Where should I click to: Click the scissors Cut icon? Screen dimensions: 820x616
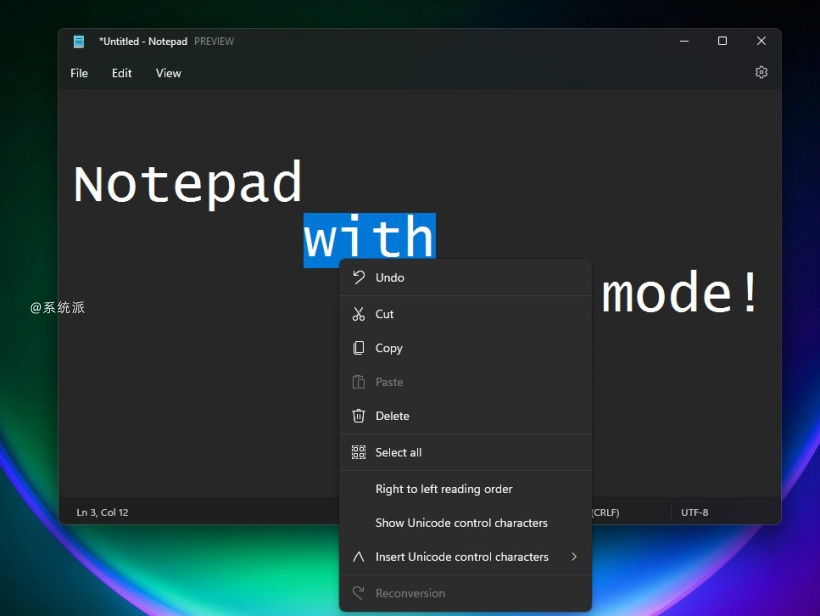359,313
